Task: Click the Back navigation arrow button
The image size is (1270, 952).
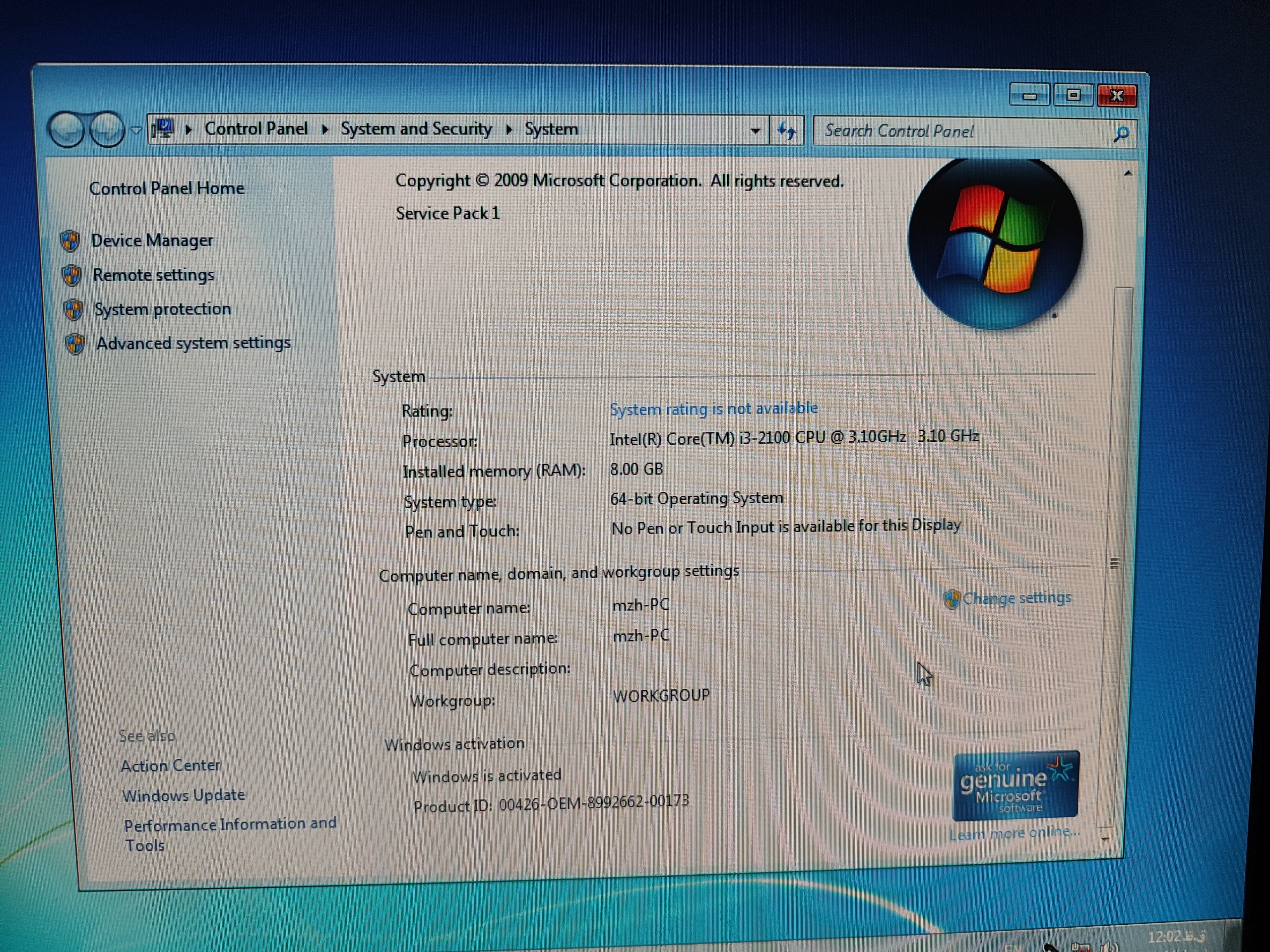Action: pyautogui.click(x=66, y=129)
